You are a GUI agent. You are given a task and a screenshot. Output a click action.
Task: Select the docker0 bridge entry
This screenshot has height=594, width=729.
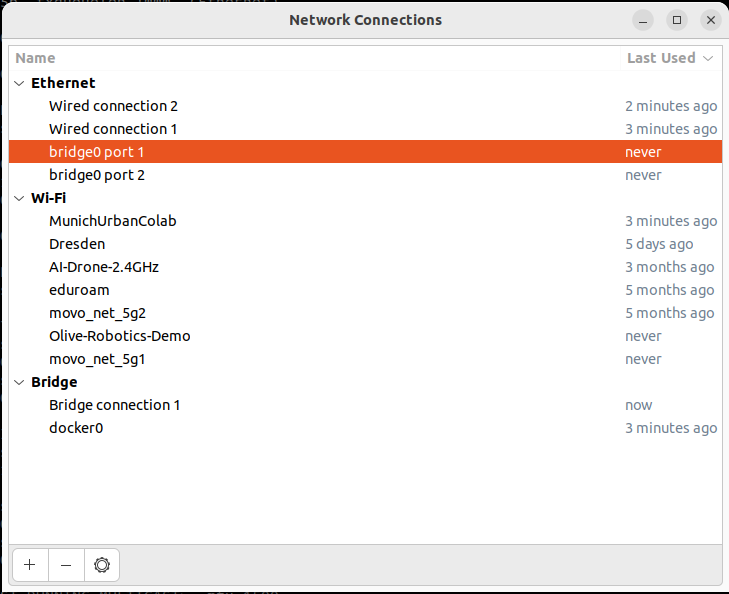76,428
